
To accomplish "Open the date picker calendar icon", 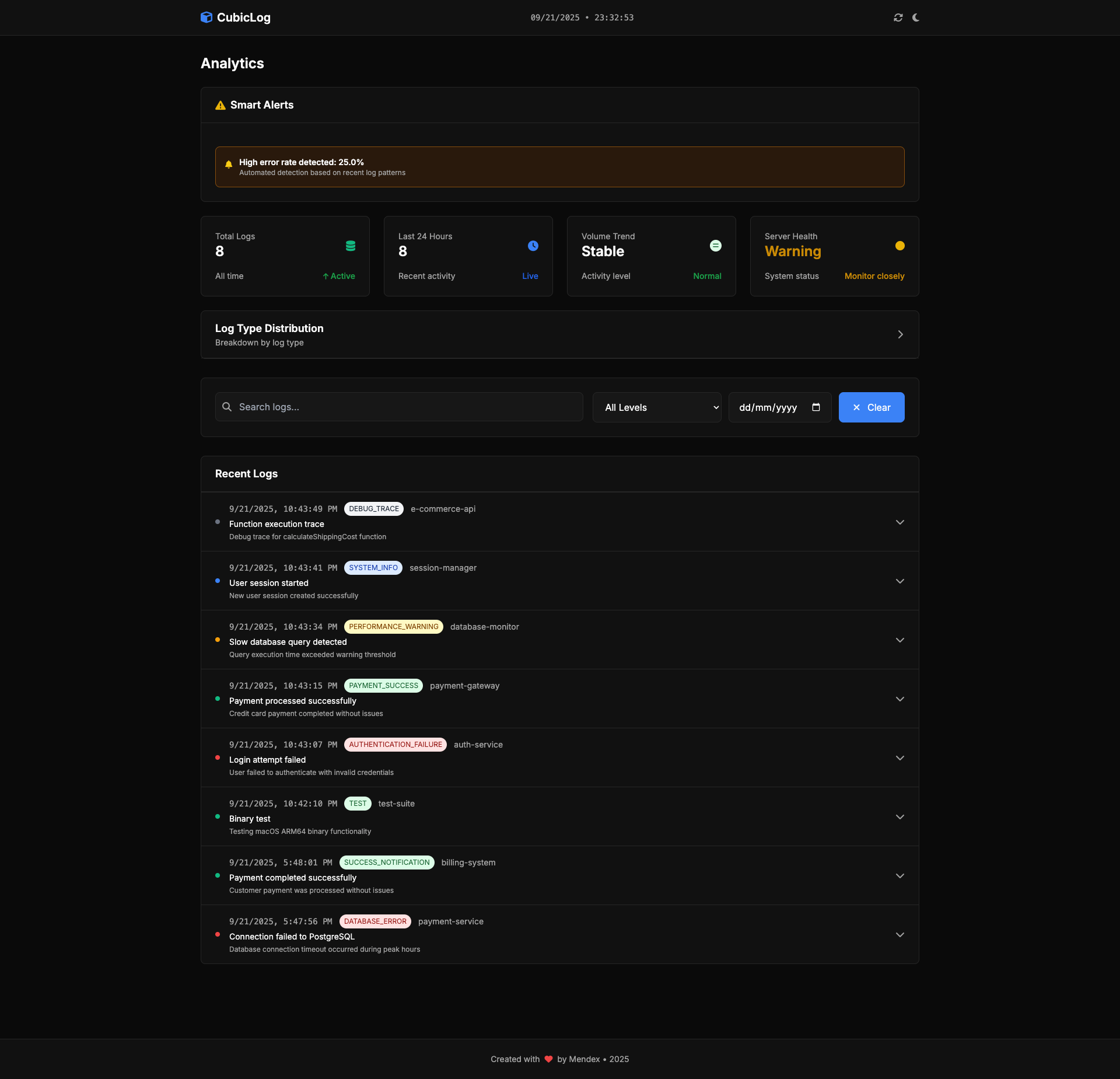I will pyautogui.click(x=816, y=407).
